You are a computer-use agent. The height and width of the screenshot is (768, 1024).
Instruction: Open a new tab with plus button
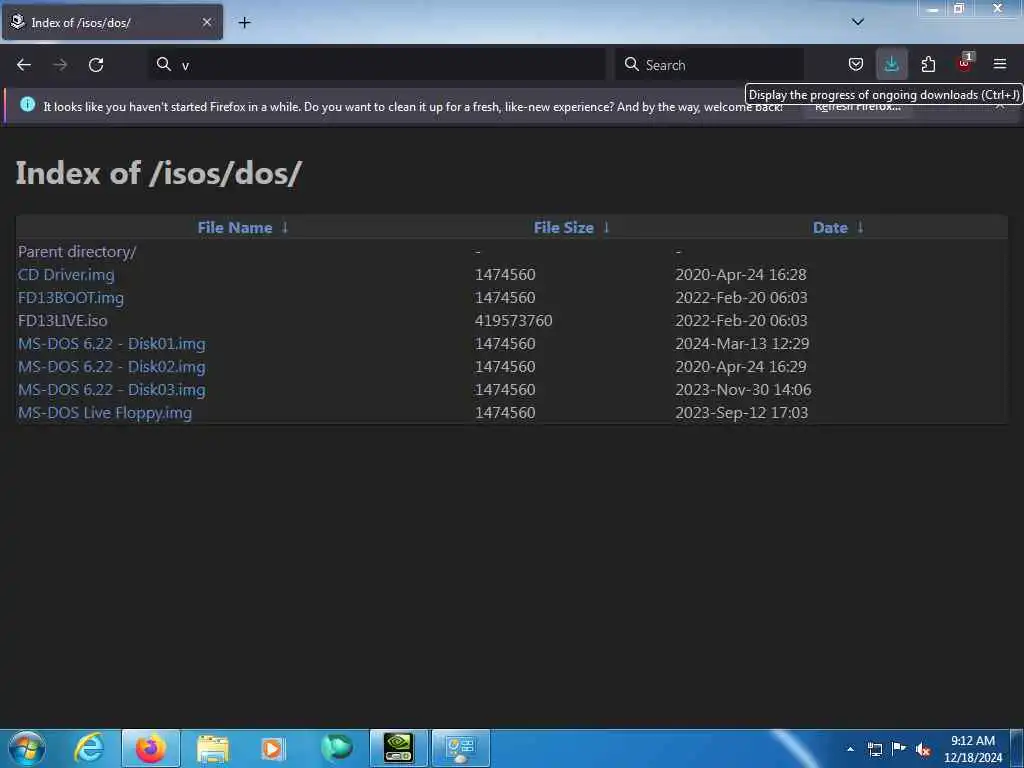pyautogui.click(x=244, y=23)
